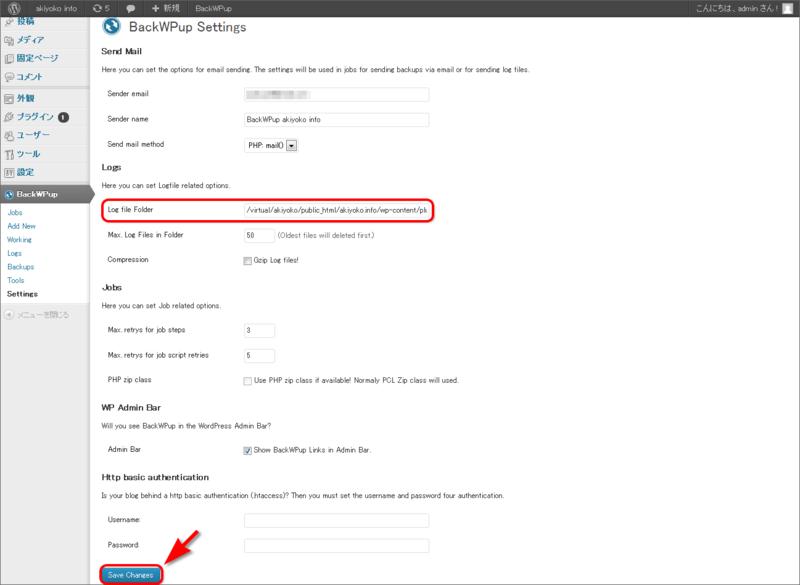
Task: Open the Working submenu link
Action: tap(19, 240)
